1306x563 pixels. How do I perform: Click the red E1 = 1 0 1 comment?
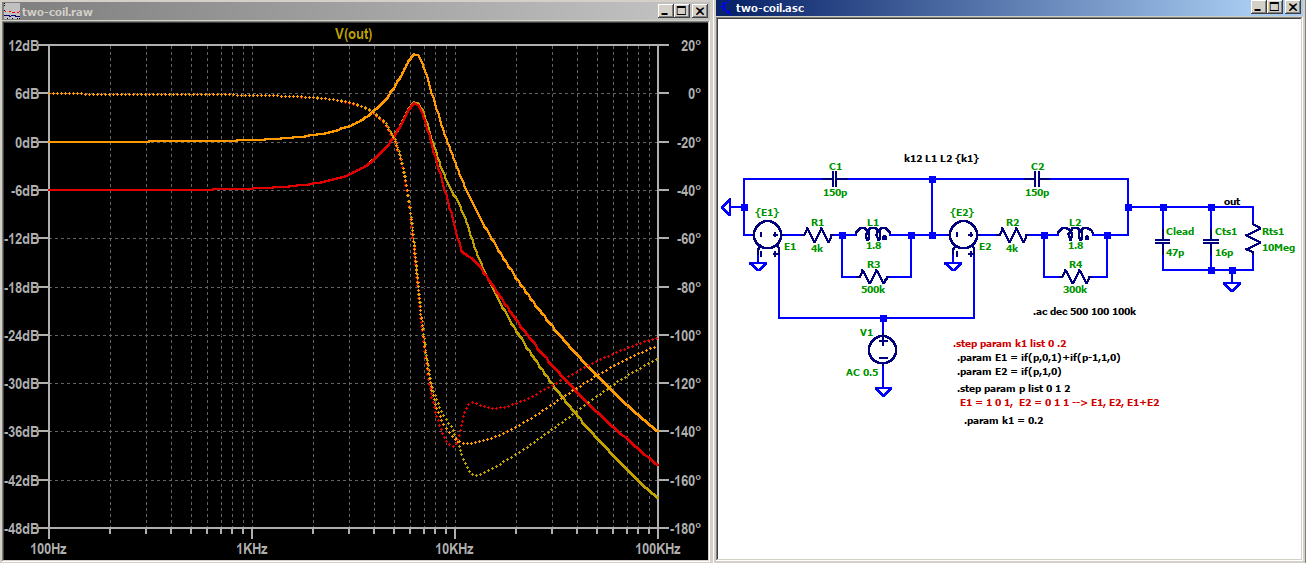(x=1059, y=402)
